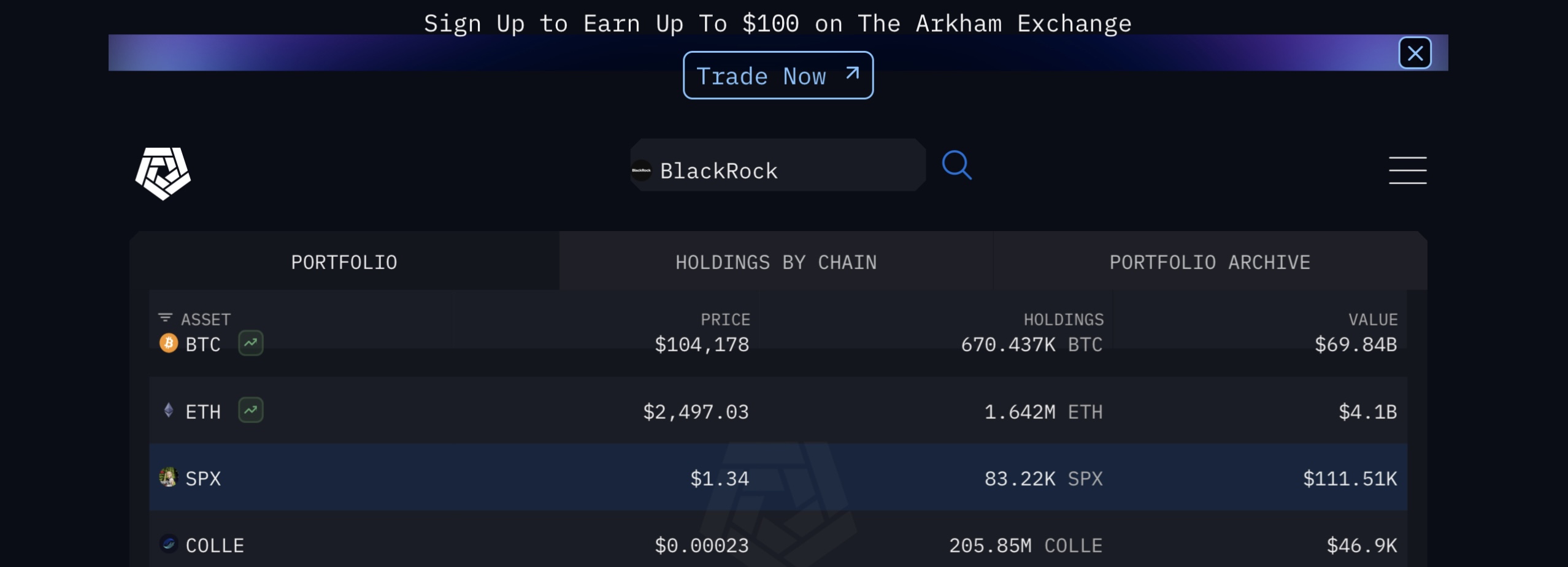The height and width of the screenshot is (567, 1568).
Task: Click the COLLE token icon
Action: (169, 544)
